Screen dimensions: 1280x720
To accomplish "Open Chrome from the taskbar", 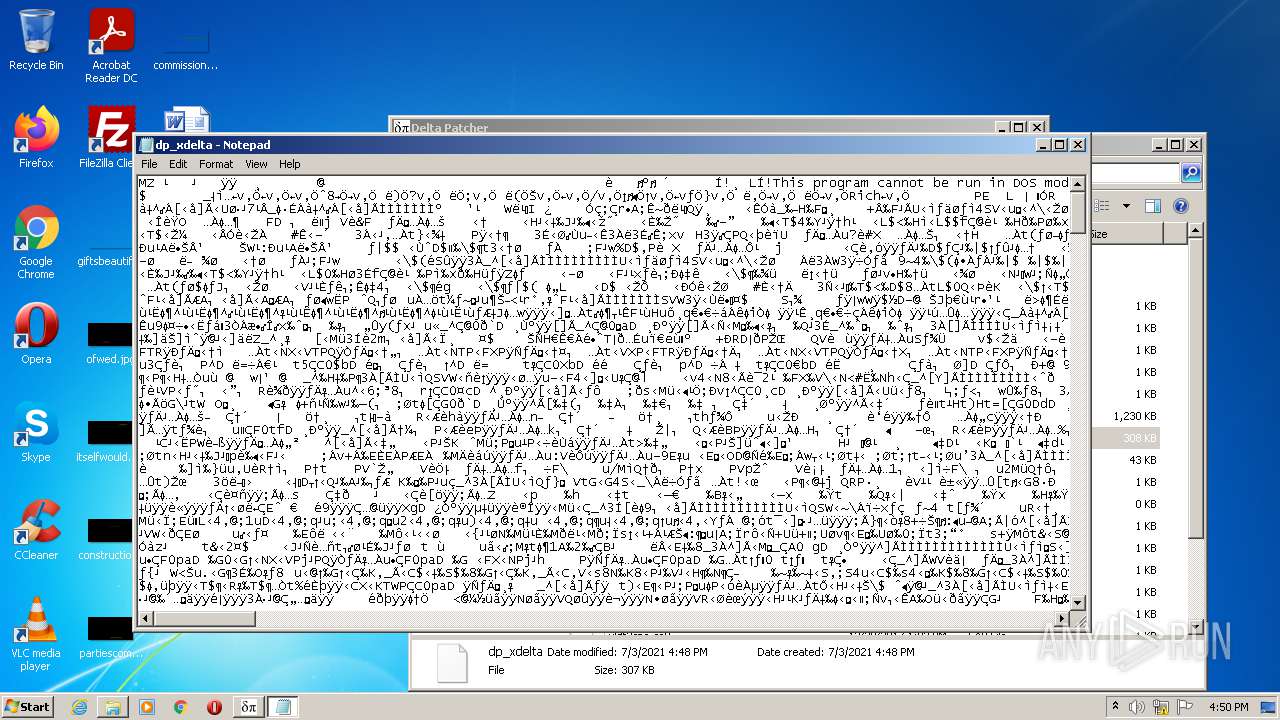I will coord(181,707).
